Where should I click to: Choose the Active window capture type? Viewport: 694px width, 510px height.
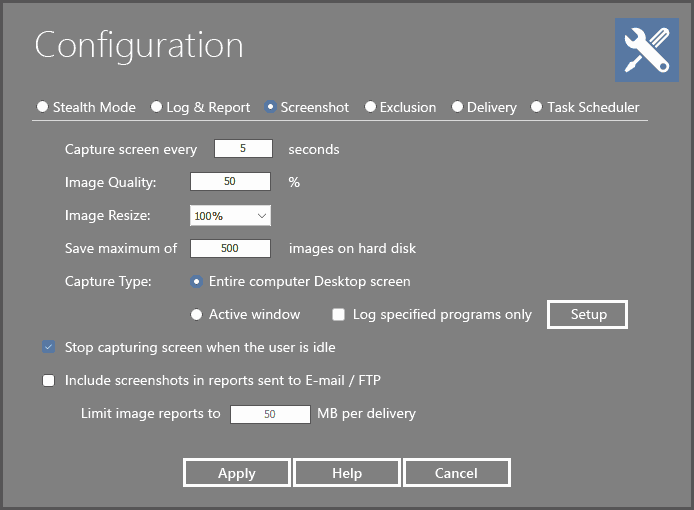tap(197, 314)
